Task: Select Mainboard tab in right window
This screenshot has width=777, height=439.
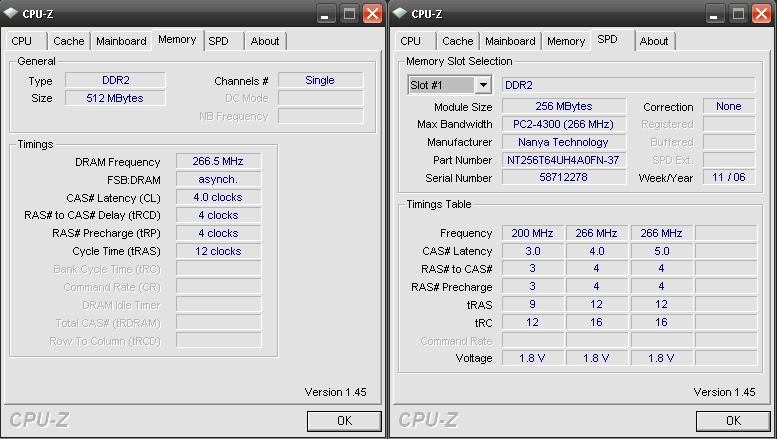Action: pyautogui.click(x=510, y=41)
